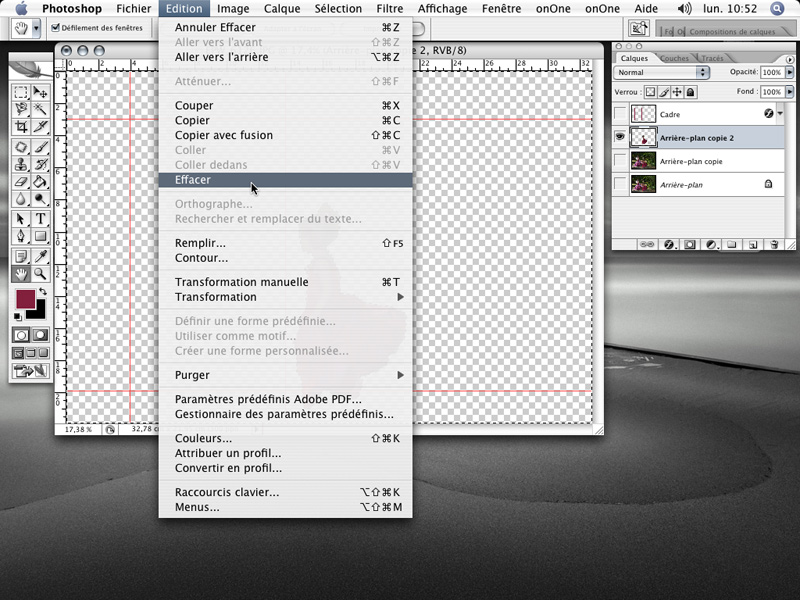Select the Clone Stamp tool
This screenshot has width=800, height=600.
(x=21, y=164)
